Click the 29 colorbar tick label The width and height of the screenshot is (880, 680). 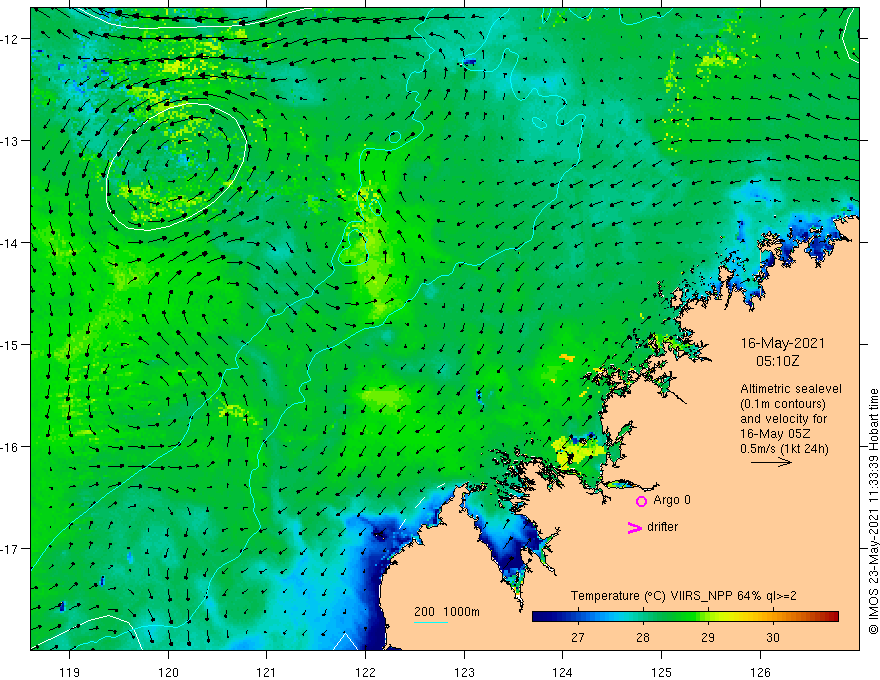click(x=708, y=637)
